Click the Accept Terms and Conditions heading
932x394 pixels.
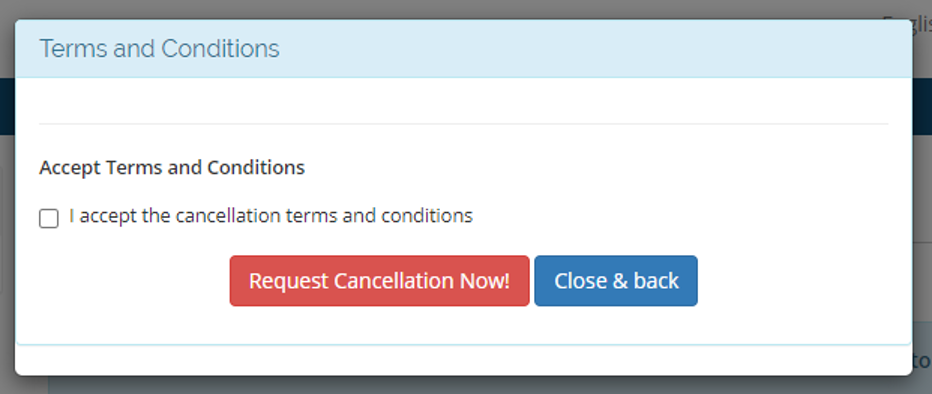pyautogui.click(x=172, y=168)
